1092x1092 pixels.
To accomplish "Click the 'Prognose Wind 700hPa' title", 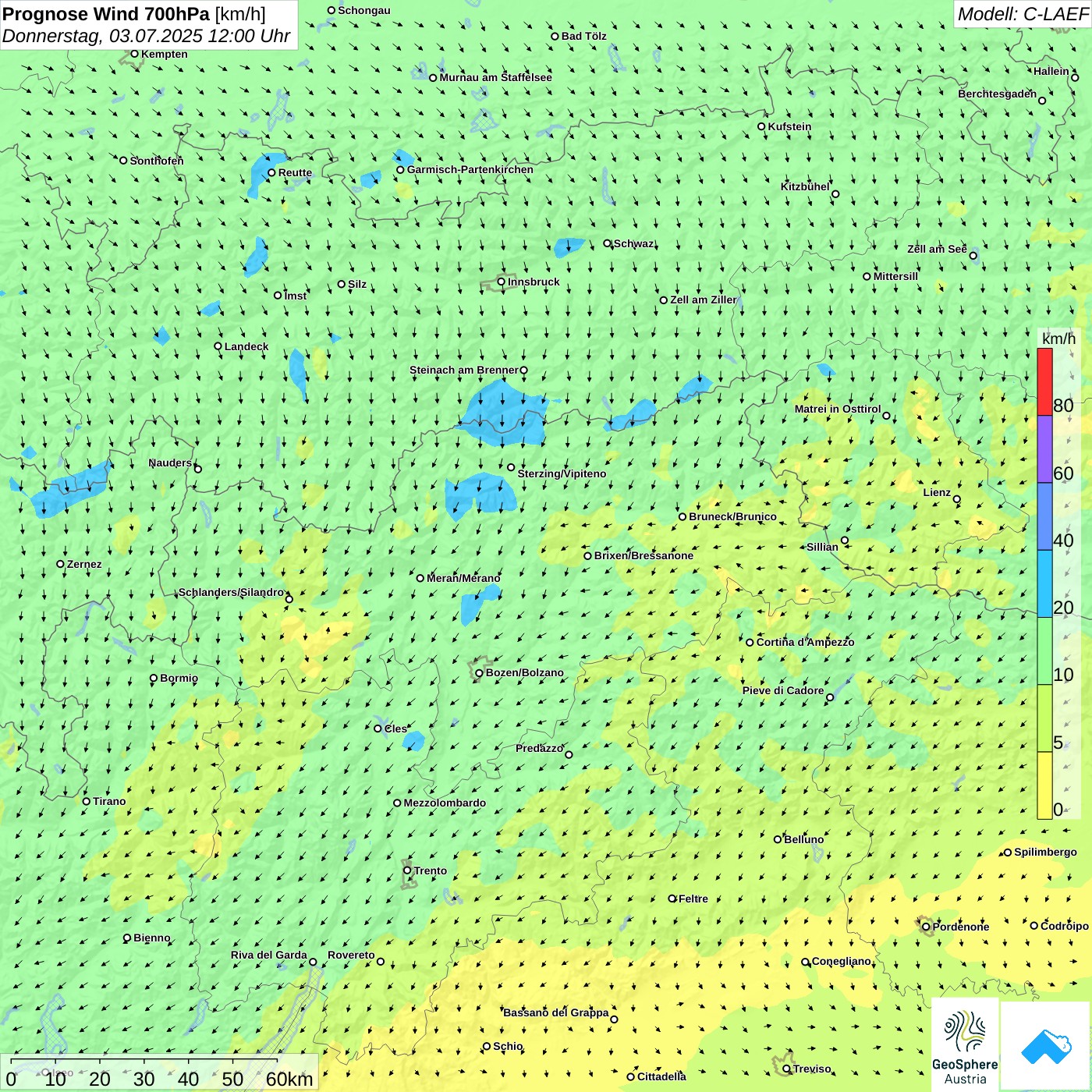I will point(106,14).
